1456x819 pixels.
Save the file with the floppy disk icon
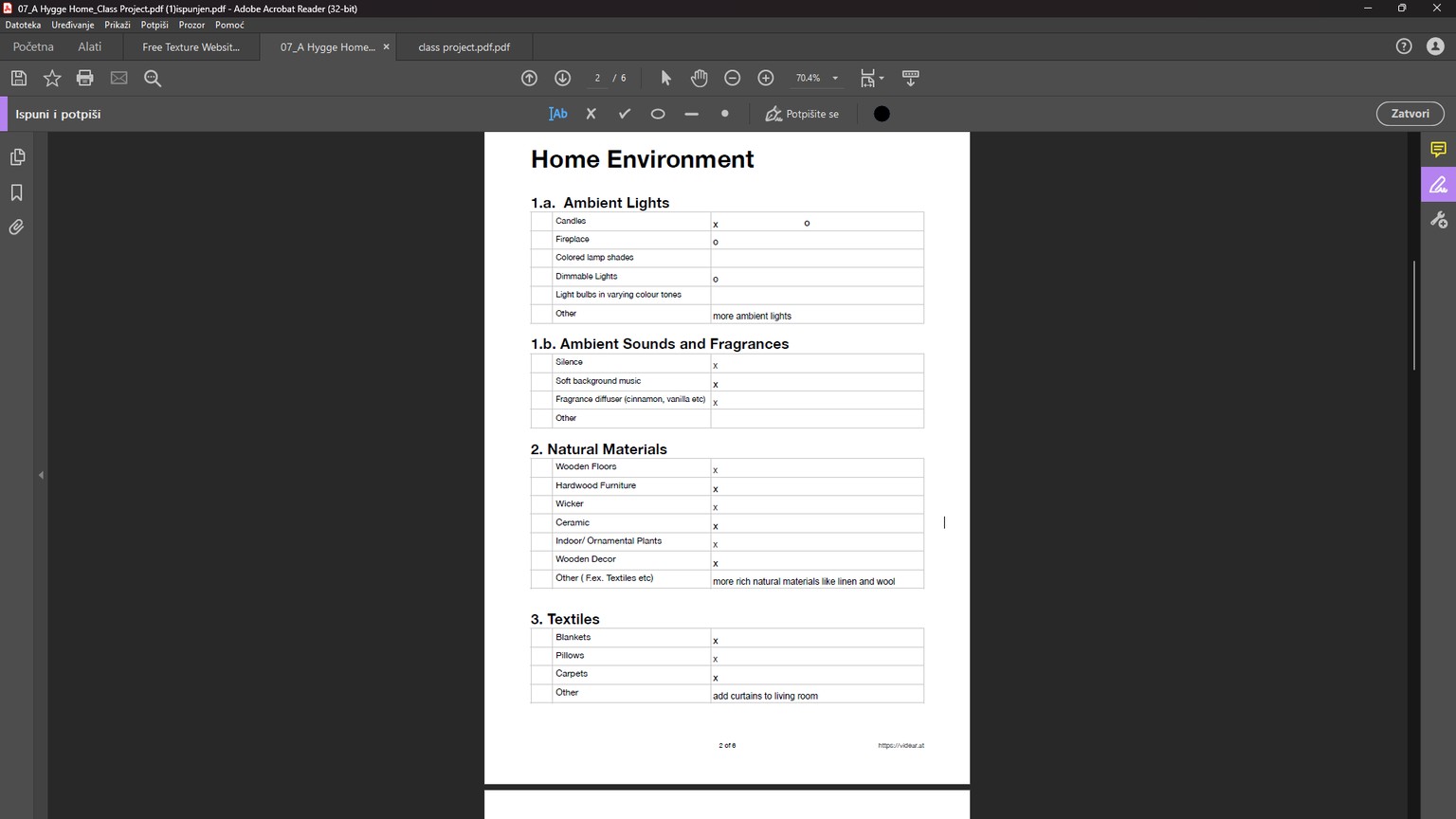tap(19, 79)
